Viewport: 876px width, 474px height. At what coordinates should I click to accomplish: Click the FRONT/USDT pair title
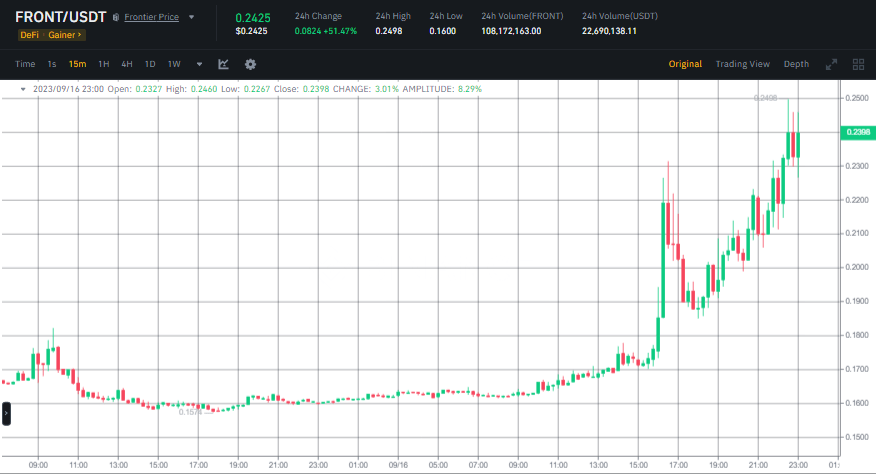pos(60,17)
